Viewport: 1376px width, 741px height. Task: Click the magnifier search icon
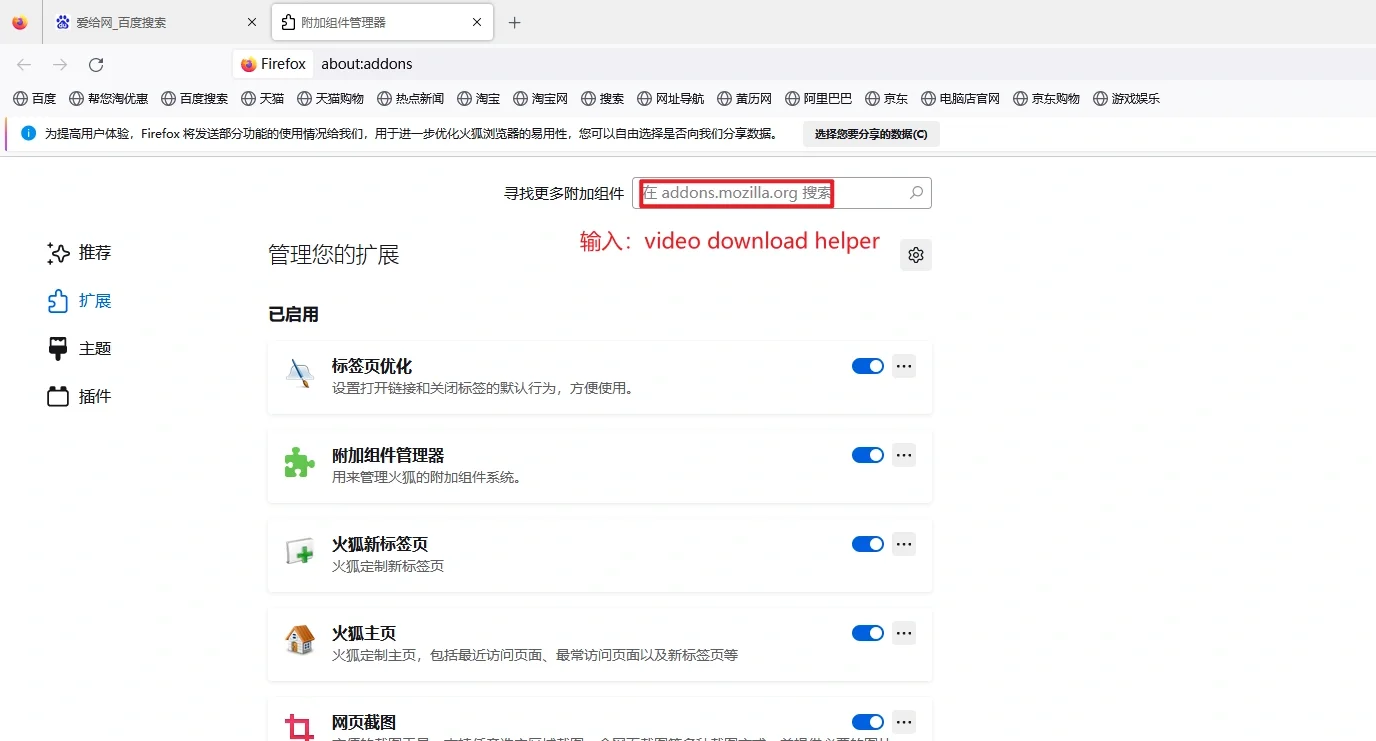916,193
